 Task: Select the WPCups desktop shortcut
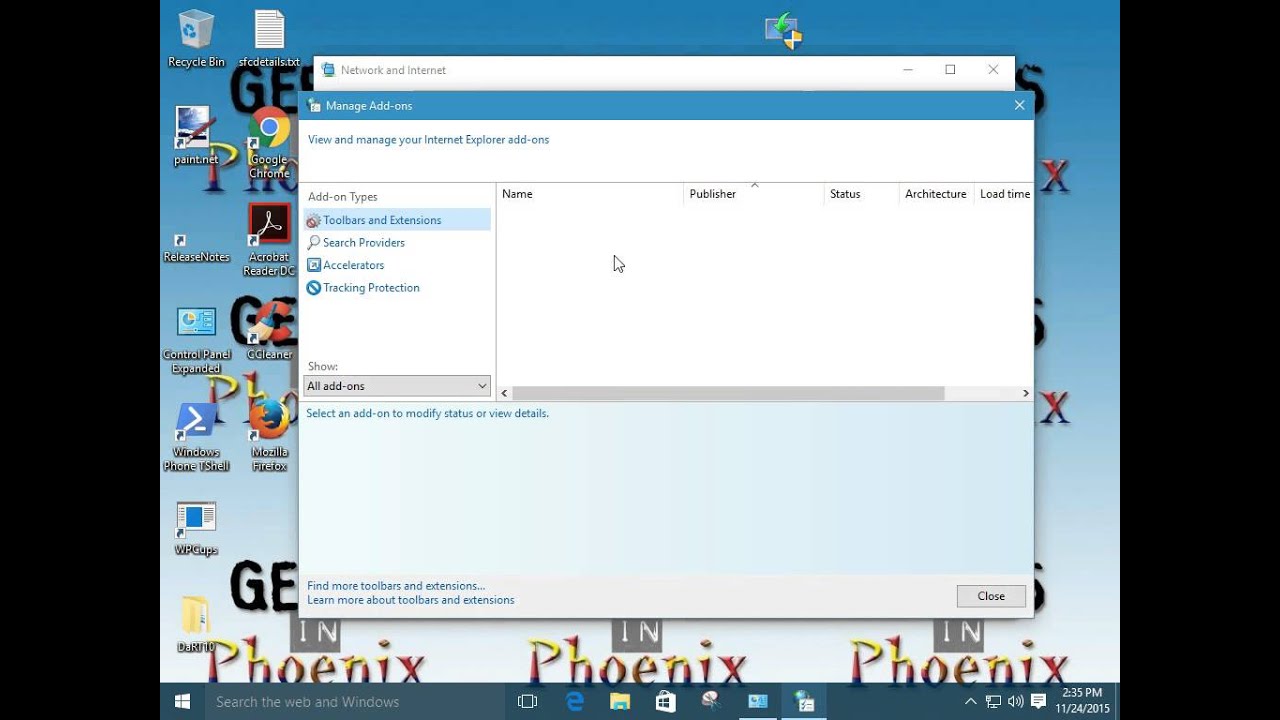(x=196, y=528)
